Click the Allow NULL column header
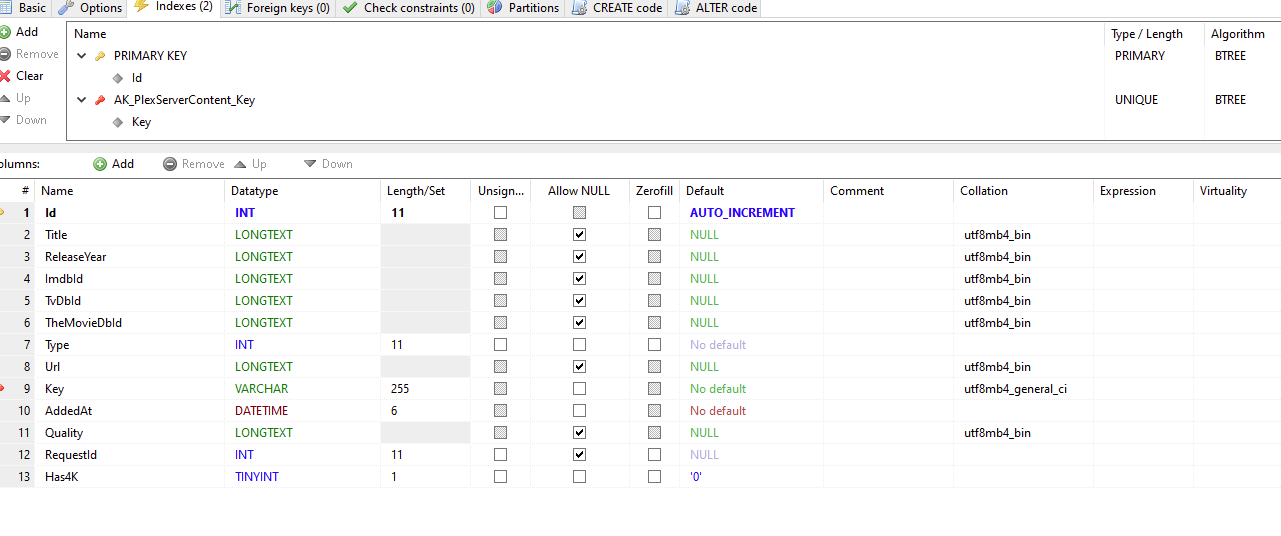This screenshot has height=536, width=1281. [578, 191]
